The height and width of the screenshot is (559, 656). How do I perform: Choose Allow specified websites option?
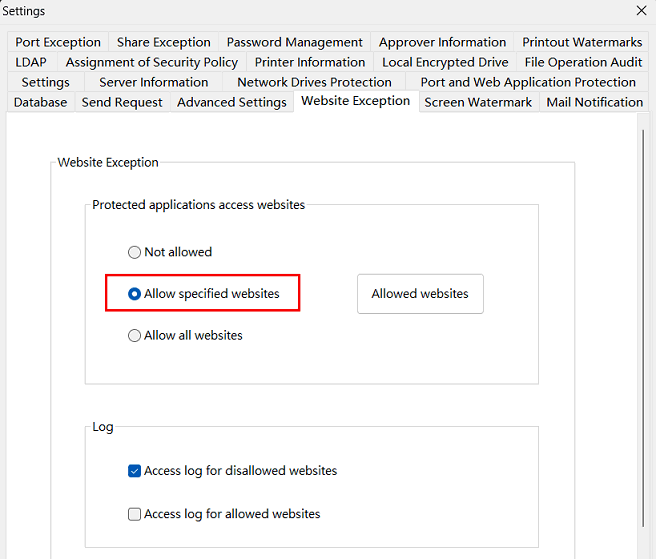click(x=134, y=294)
